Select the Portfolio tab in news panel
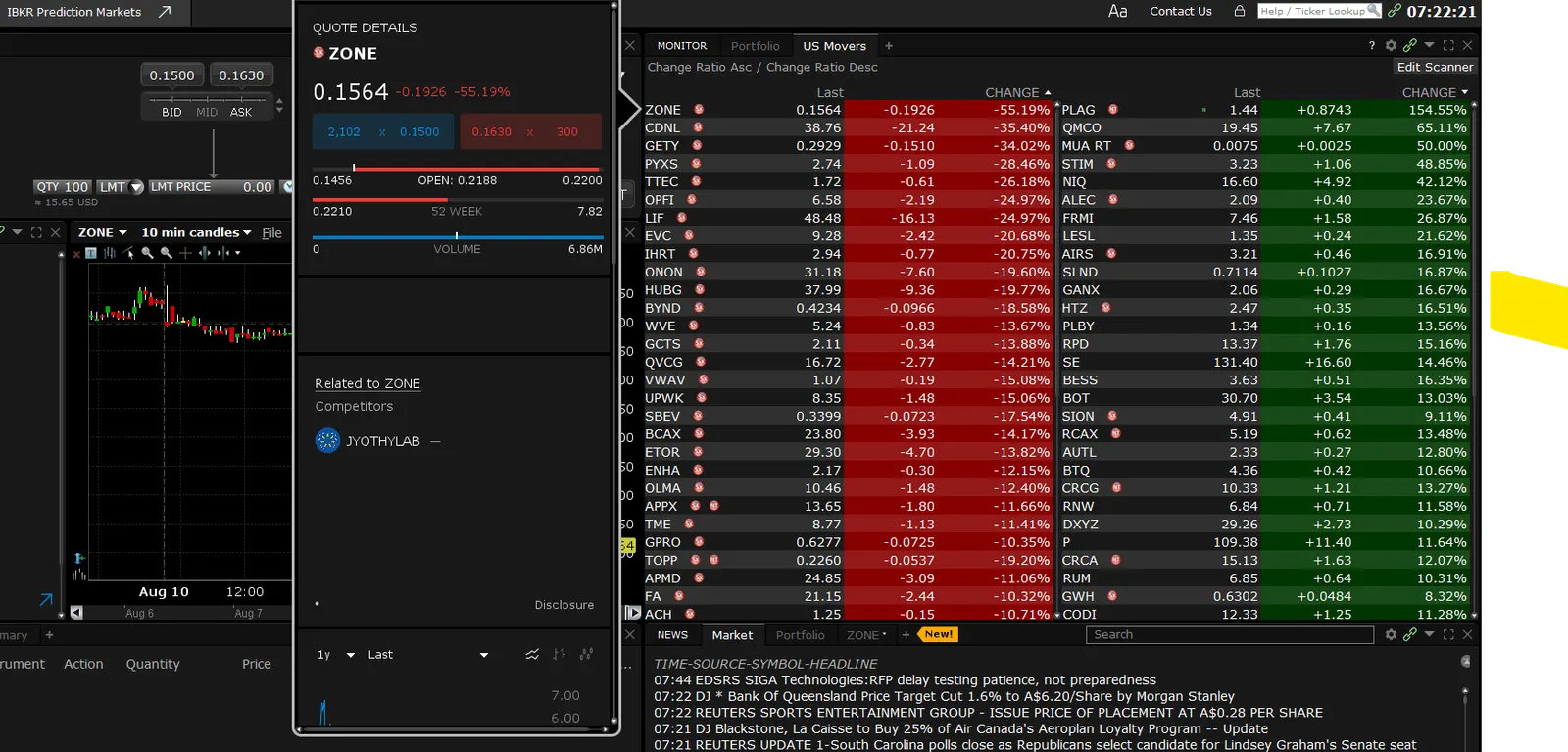Viewport: 1568px width, 752px height. coord(801,635)
